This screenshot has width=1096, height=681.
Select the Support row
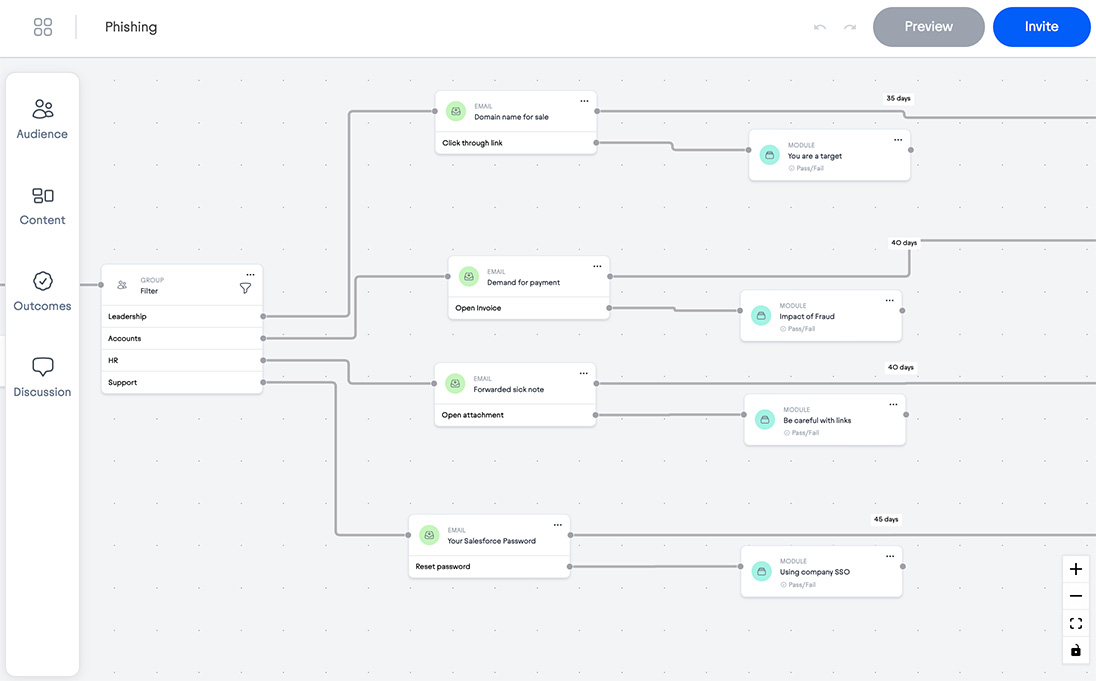[182, 382]
